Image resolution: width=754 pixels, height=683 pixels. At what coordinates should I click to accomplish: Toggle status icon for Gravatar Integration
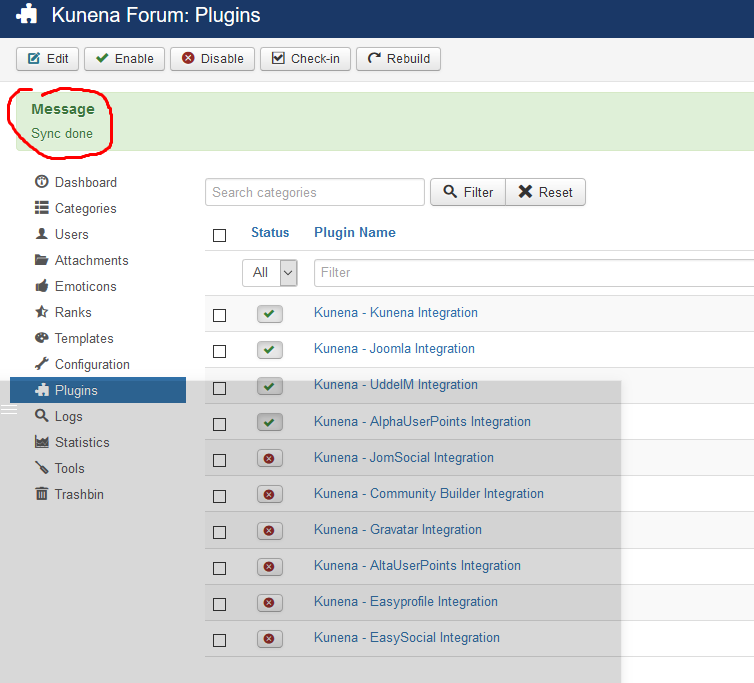tap(269, 530)
